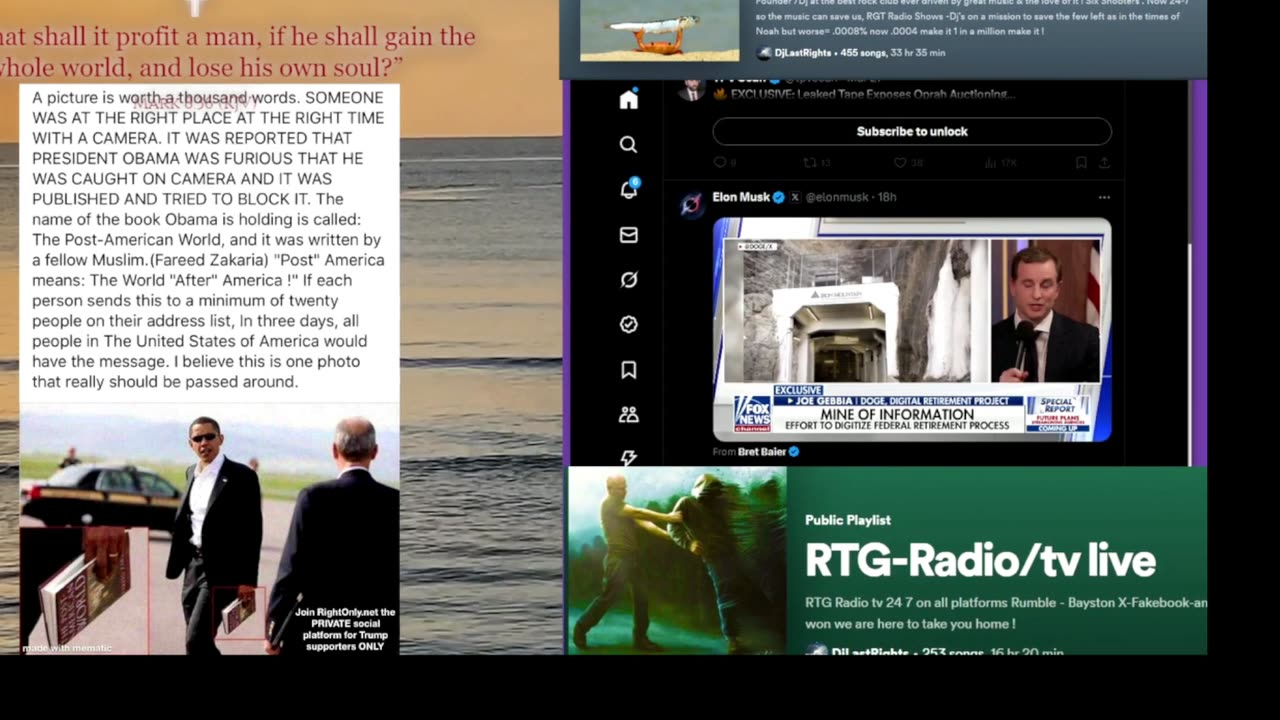Screen dimensions: 1280x720
Task: Like the Oprah leaked tape post
Action: click(900, 162)
